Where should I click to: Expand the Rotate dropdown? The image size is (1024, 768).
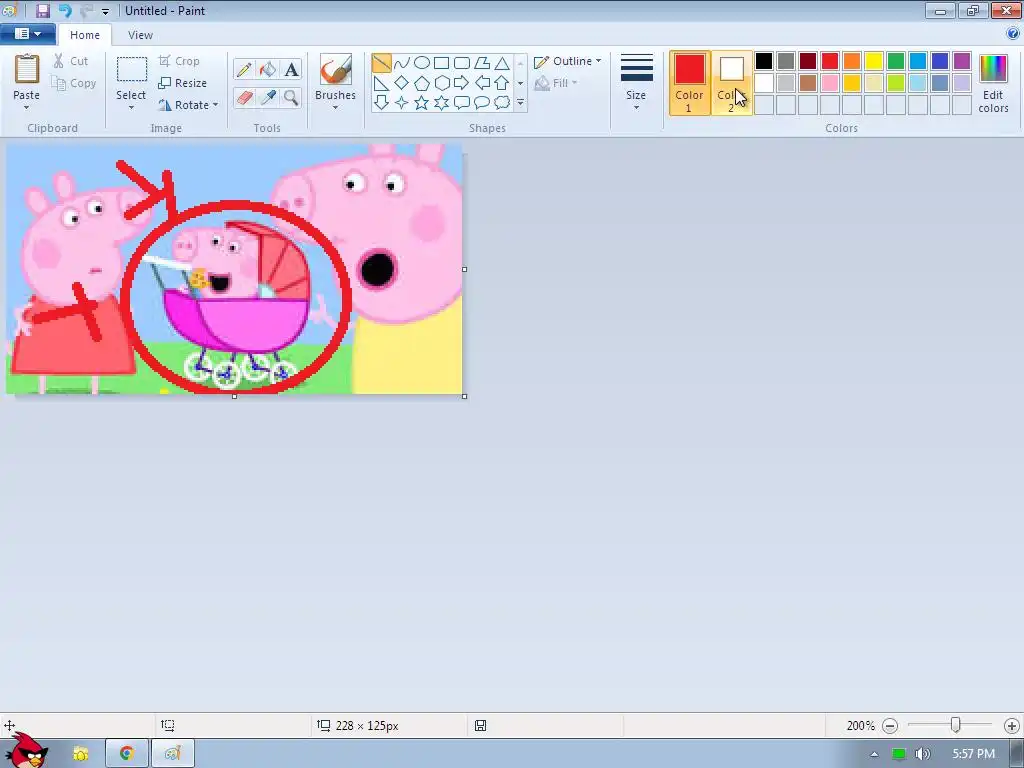[x=216, y=105]
